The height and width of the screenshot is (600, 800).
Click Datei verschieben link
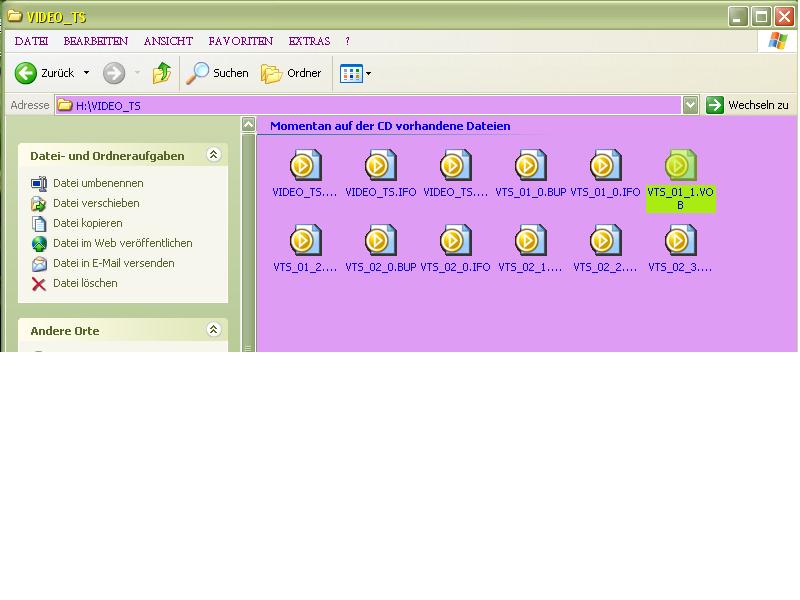pos(96,203)
